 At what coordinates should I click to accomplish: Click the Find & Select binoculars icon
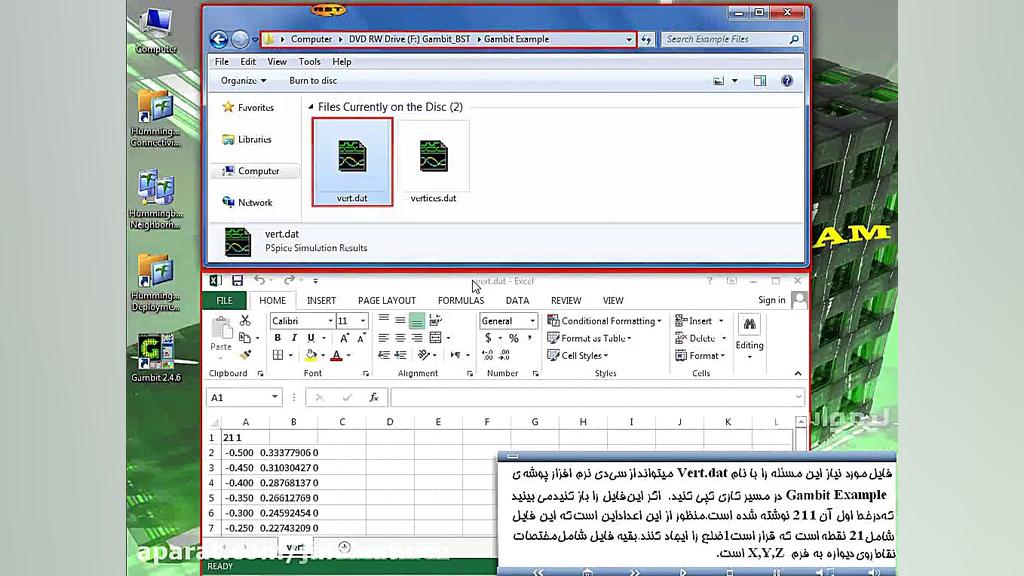(x=749, y=325)
